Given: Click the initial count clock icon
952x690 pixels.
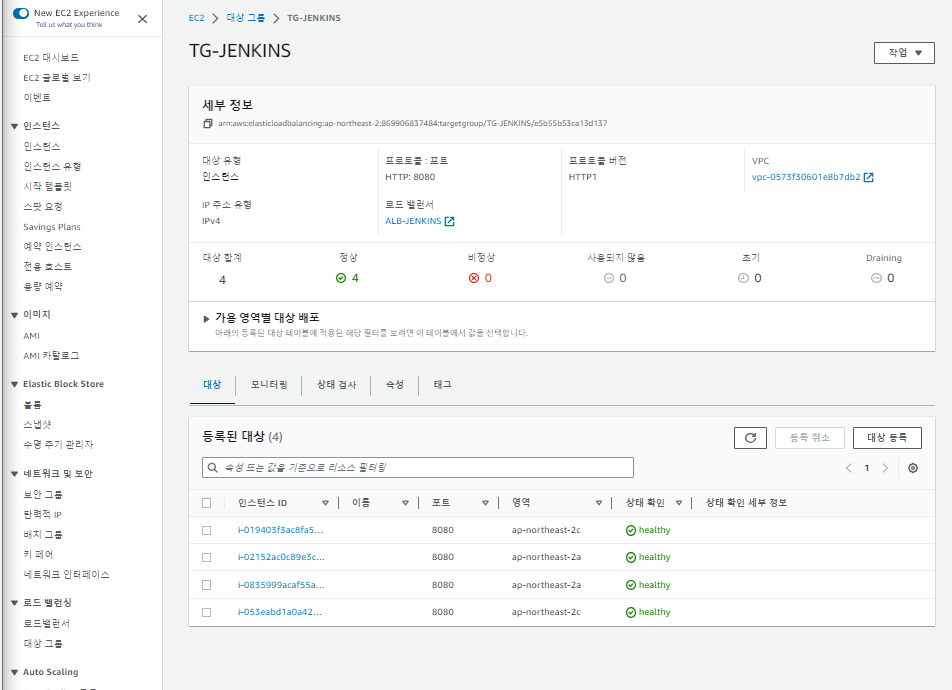Looking at the screenshot, I should [x=743, y=278].
